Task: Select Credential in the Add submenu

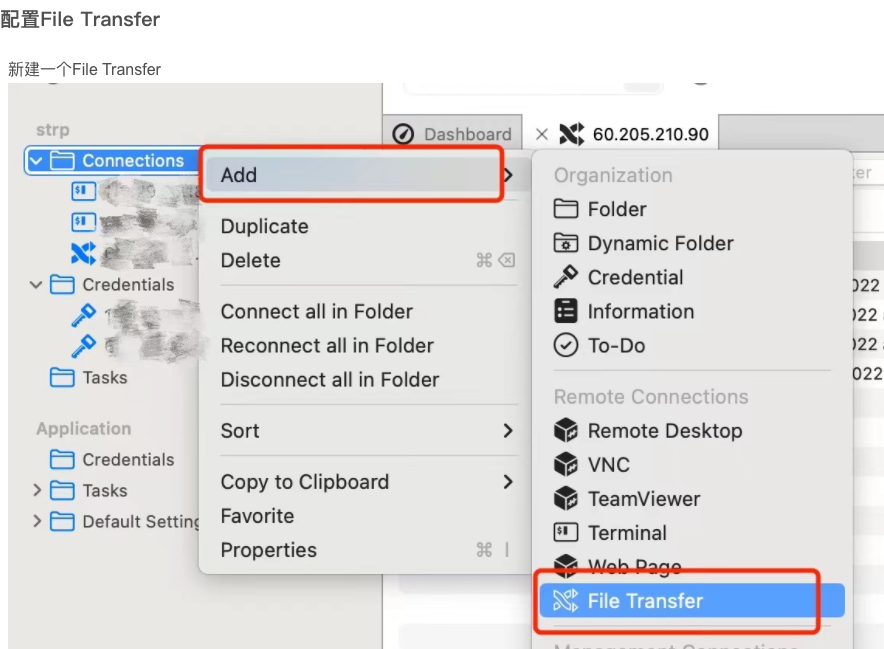Action: [x=692, y=277]
